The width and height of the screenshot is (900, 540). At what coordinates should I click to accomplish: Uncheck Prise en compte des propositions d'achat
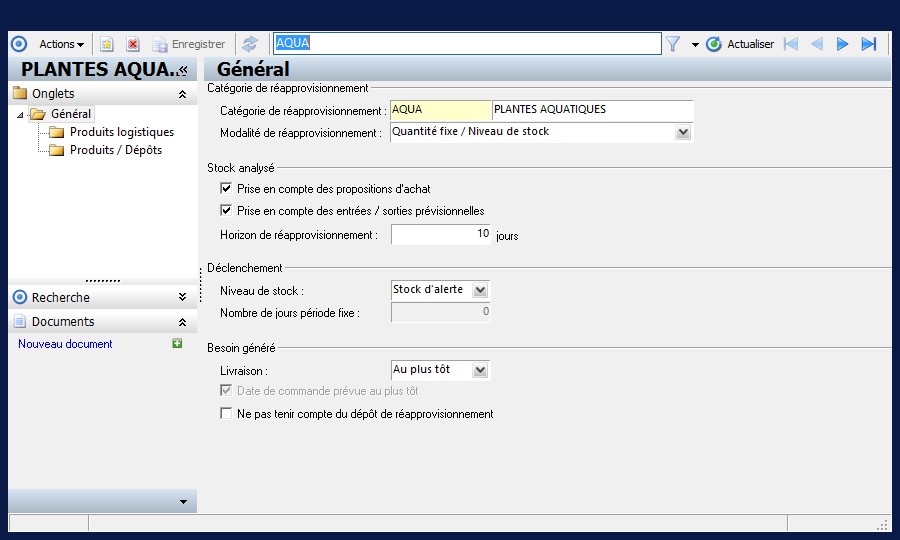point(226,188)
